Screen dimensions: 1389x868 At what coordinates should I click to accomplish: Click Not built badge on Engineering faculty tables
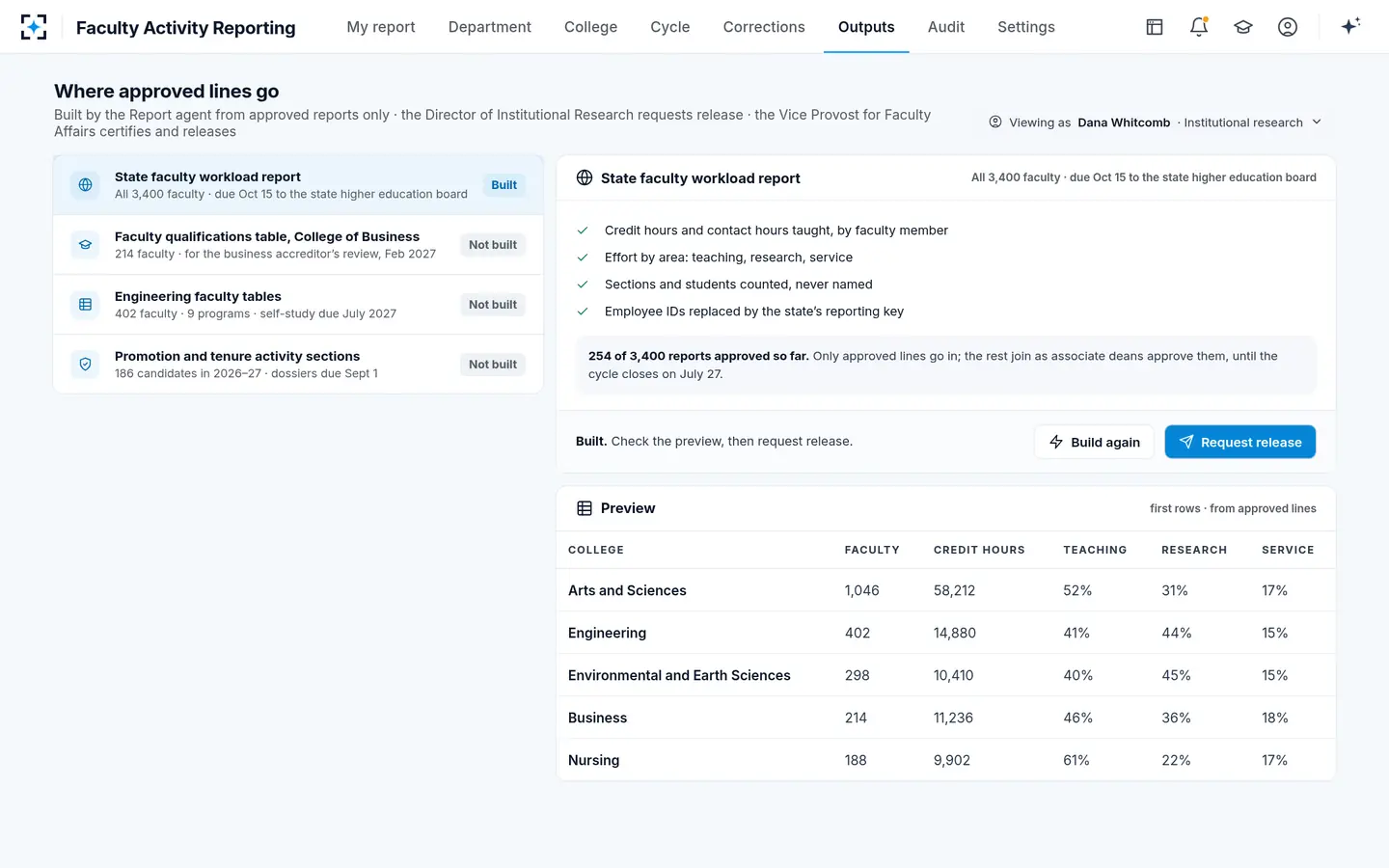click(493, 305)
